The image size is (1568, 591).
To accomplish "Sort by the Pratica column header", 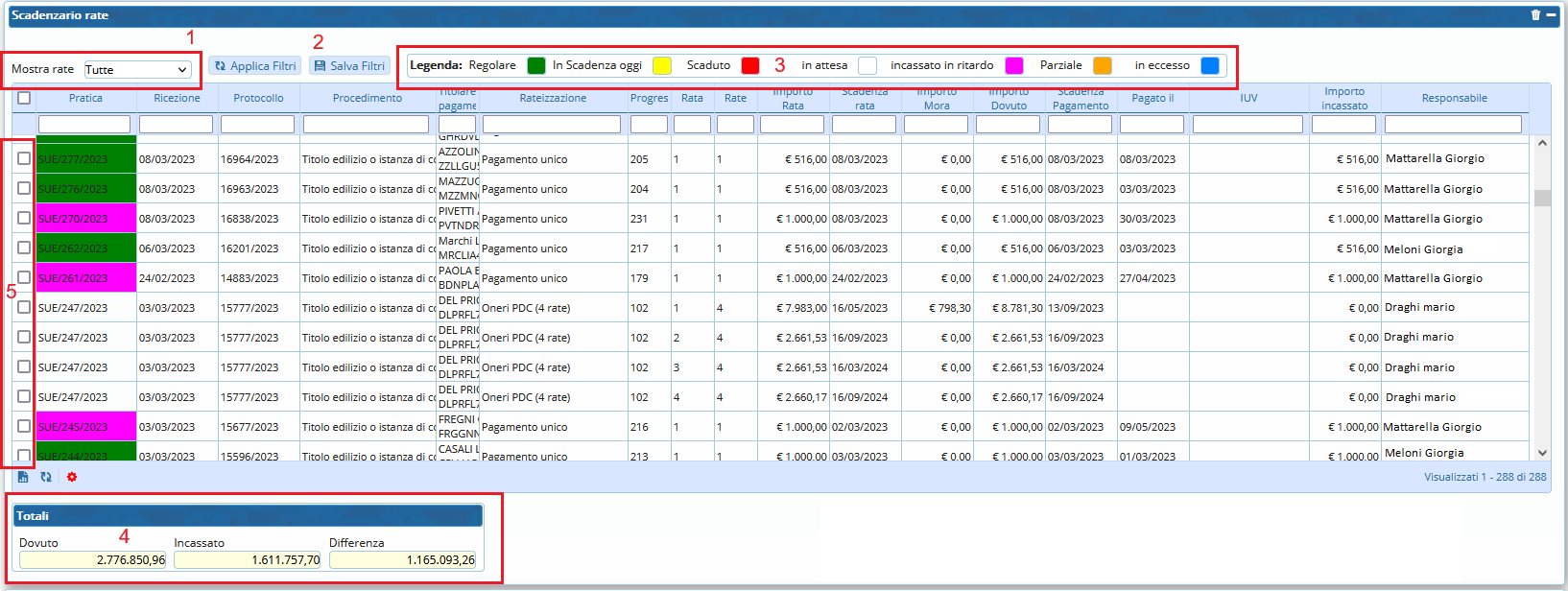I will (x=85, y=98).
